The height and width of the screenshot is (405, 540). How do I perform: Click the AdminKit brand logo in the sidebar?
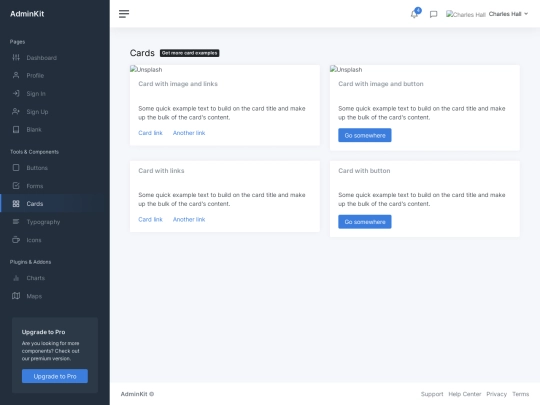click(x=27, y=14)
